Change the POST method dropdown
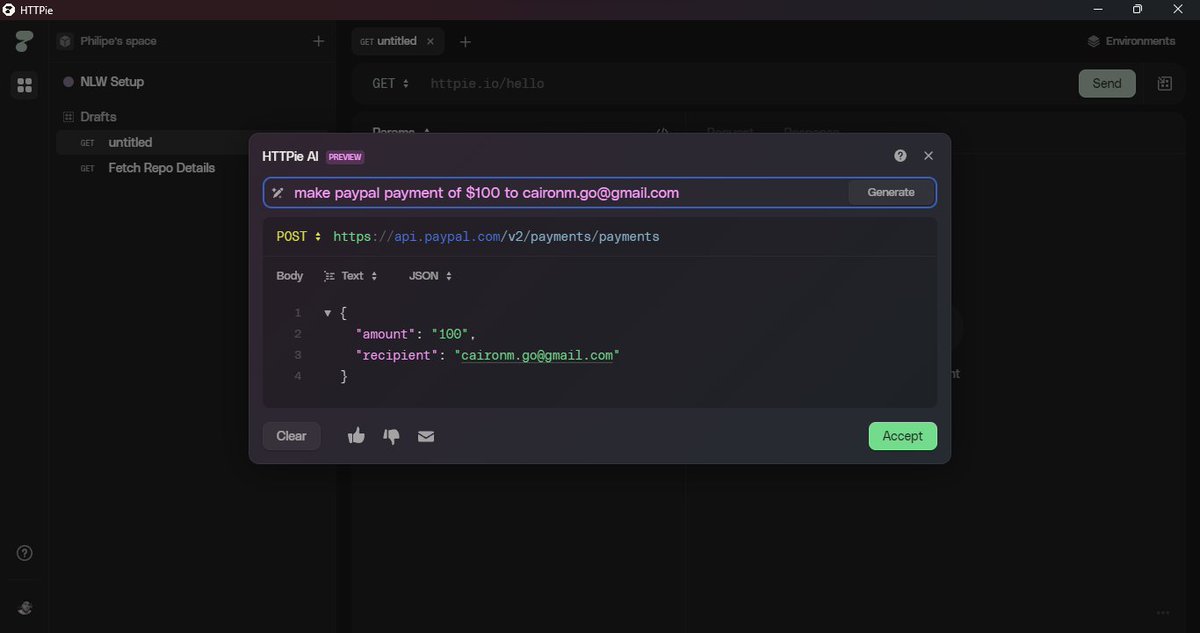The width and height of the screenshot is (1200, 633). (x=298, y=237)
